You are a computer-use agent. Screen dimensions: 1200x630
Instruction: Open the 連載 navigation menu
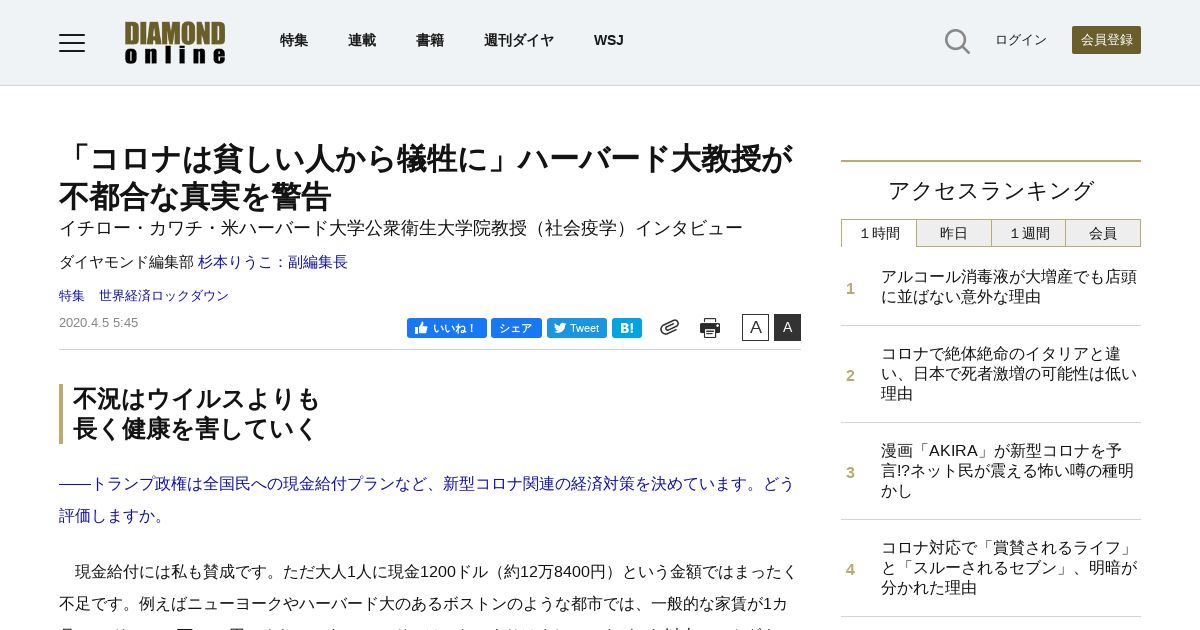point(362,40)
